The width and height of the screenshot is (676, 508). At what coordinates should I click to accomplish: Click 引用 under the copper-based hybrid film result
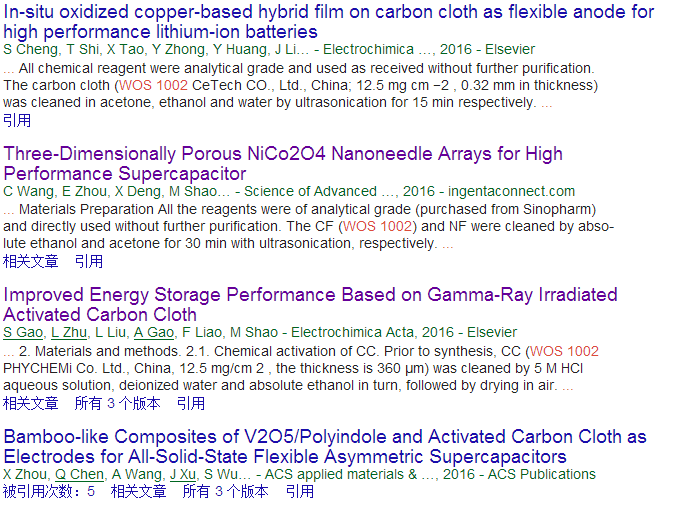[x=17, y=120]
